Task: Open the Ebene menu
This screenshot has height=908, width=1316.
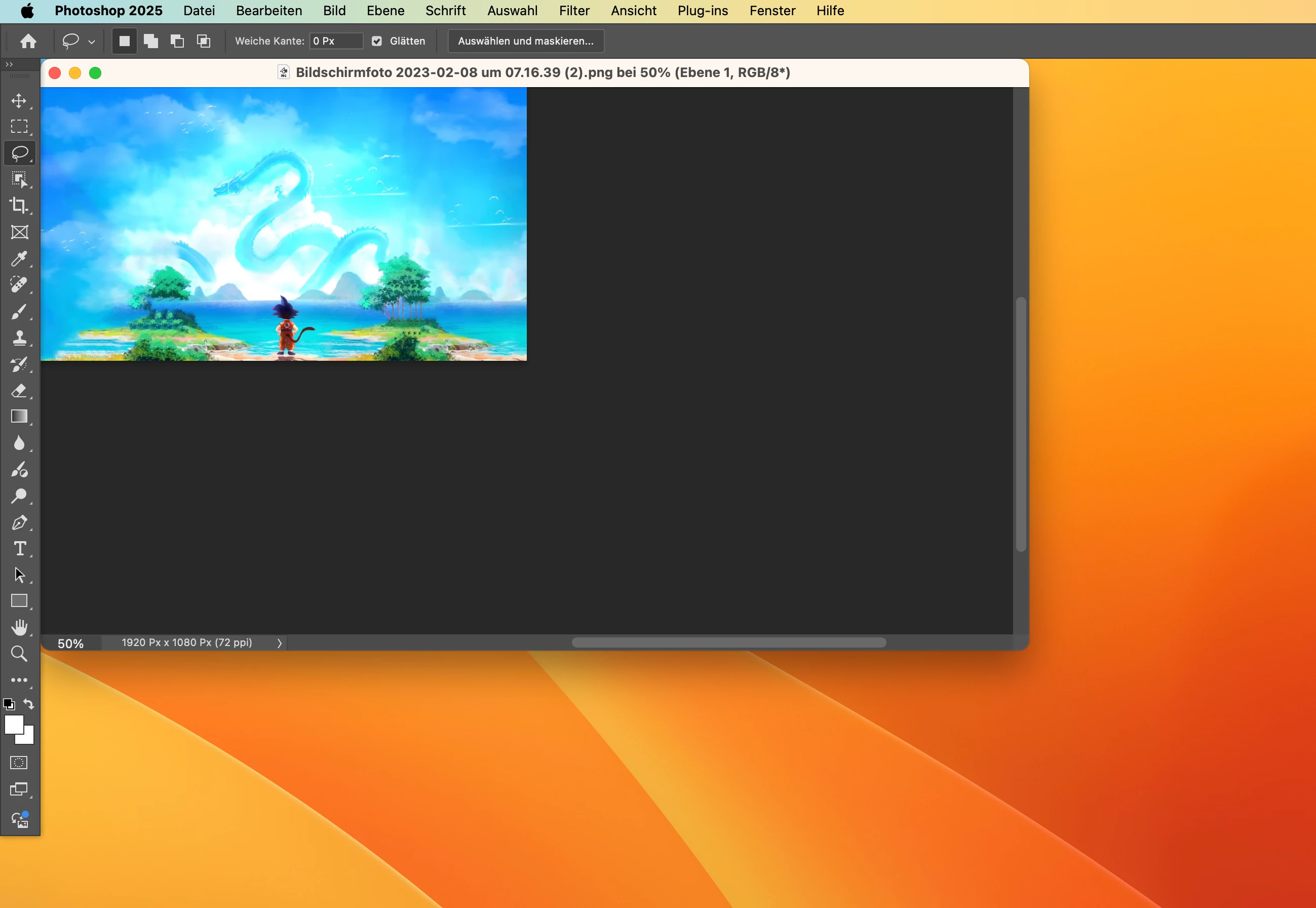Action: point(385,11)
